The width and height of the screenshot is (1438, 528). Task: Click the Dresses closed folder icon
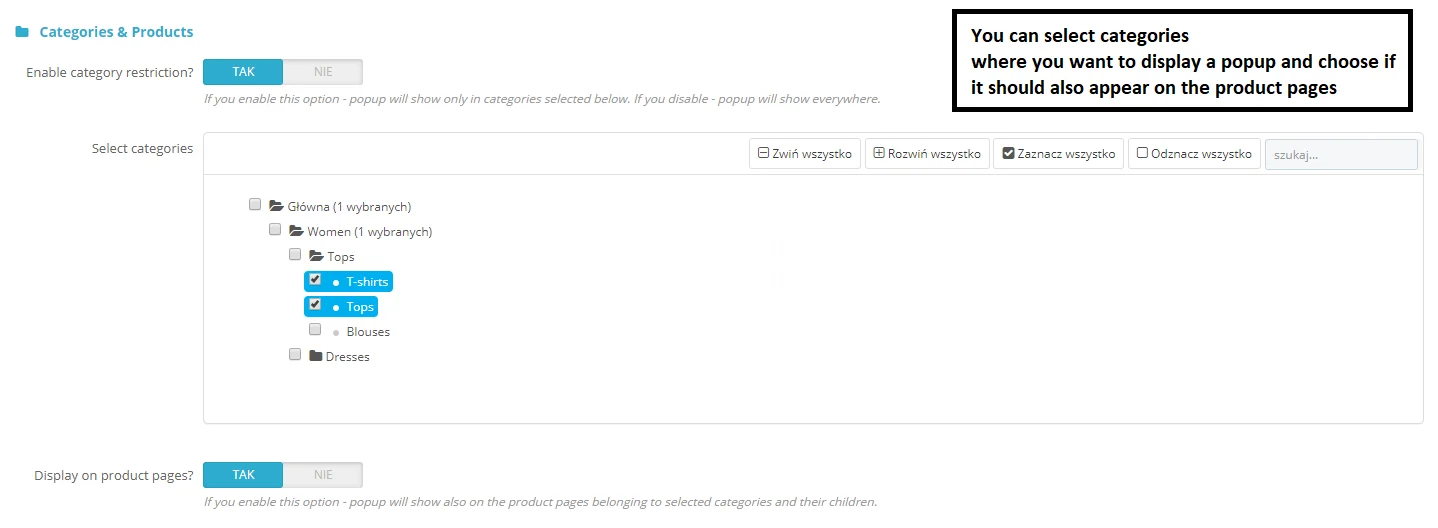point(316,356)
